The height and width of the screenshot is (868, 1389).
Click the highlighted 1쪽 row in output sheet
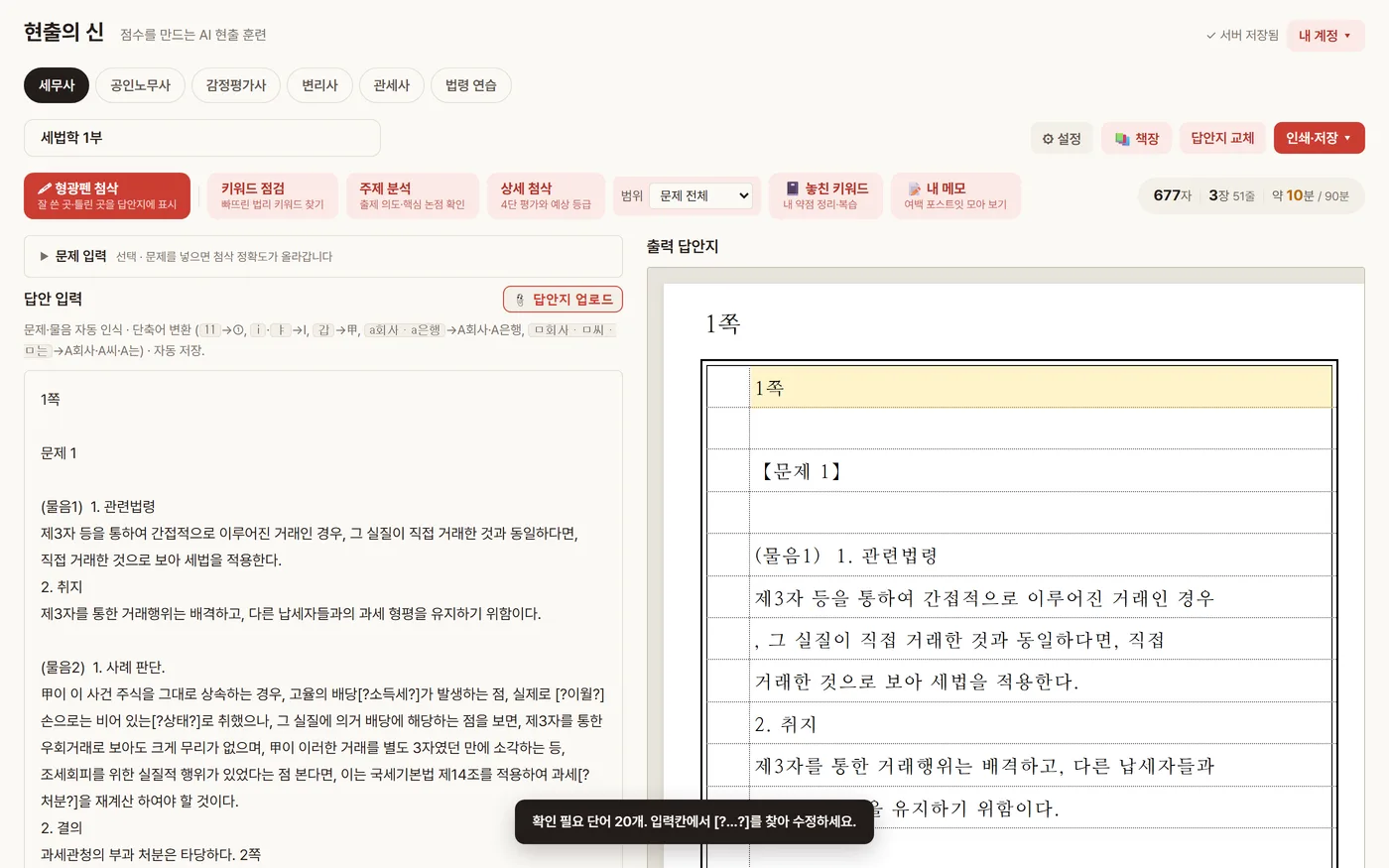point(1040,387)
